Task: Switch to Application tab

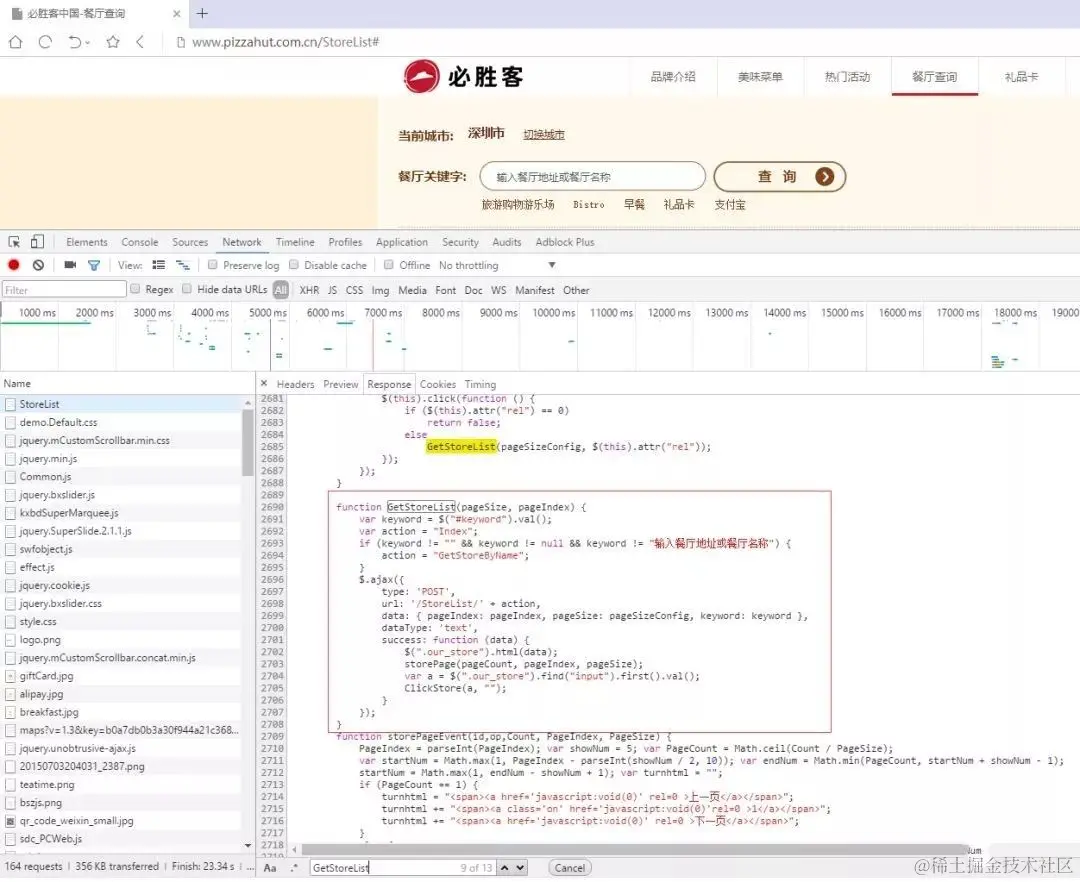Action: [402, 242]
